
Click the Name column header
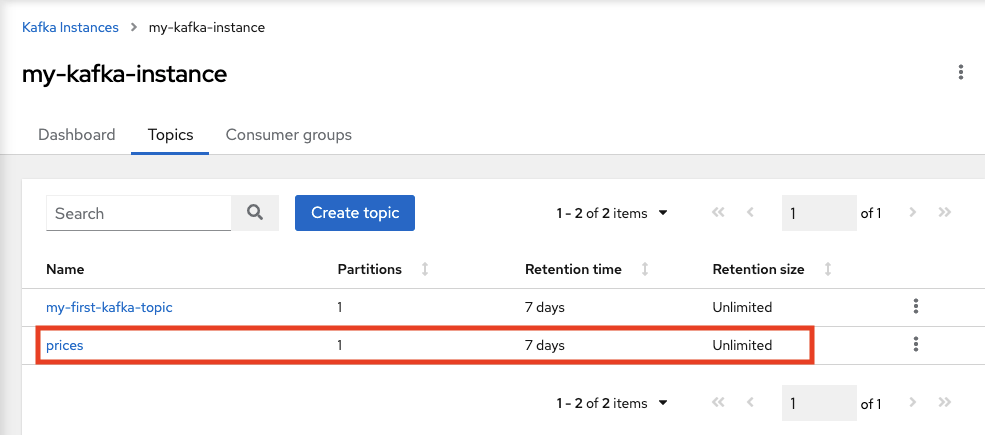tap(65, 270)
